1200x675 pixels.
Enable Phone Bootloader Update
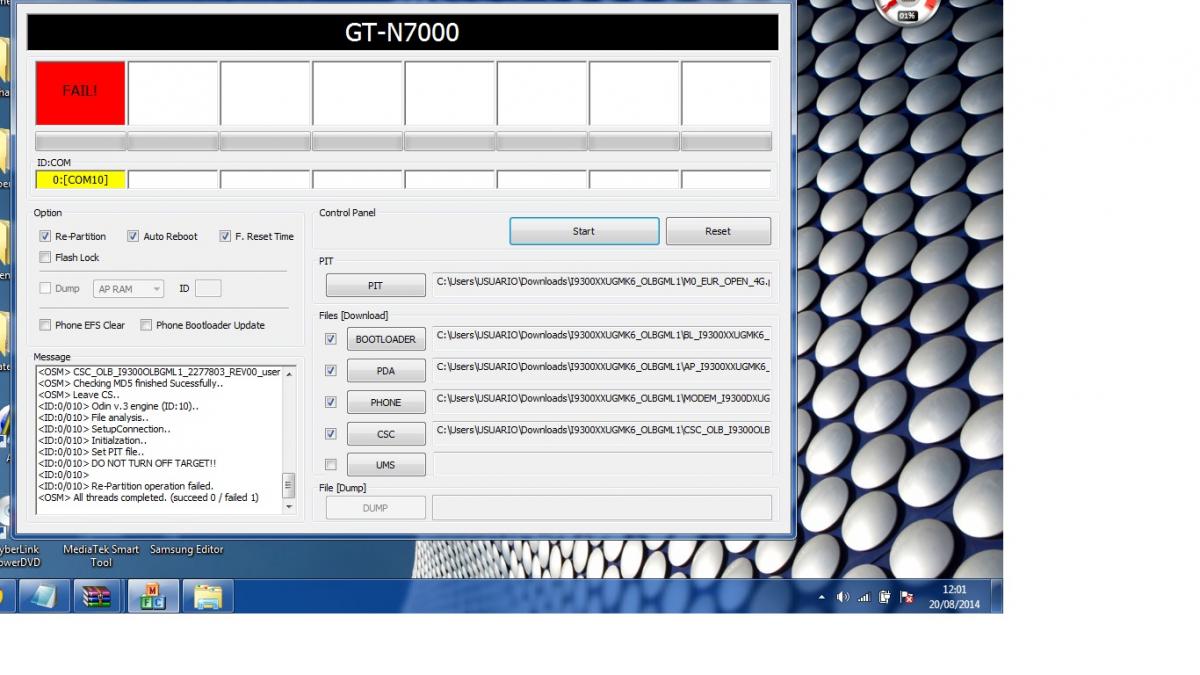coord(146,325)
